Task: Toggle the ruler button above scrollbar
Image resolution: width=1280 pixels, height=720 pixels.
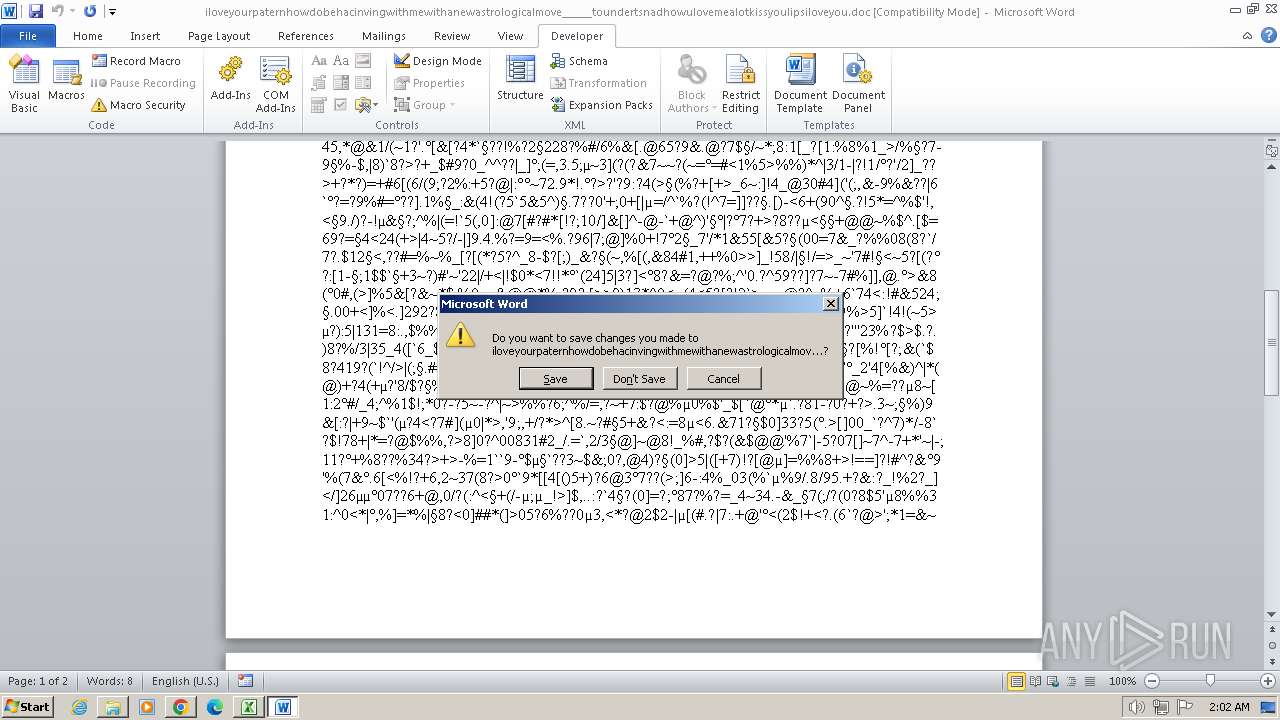Action: coord(1272,151)
